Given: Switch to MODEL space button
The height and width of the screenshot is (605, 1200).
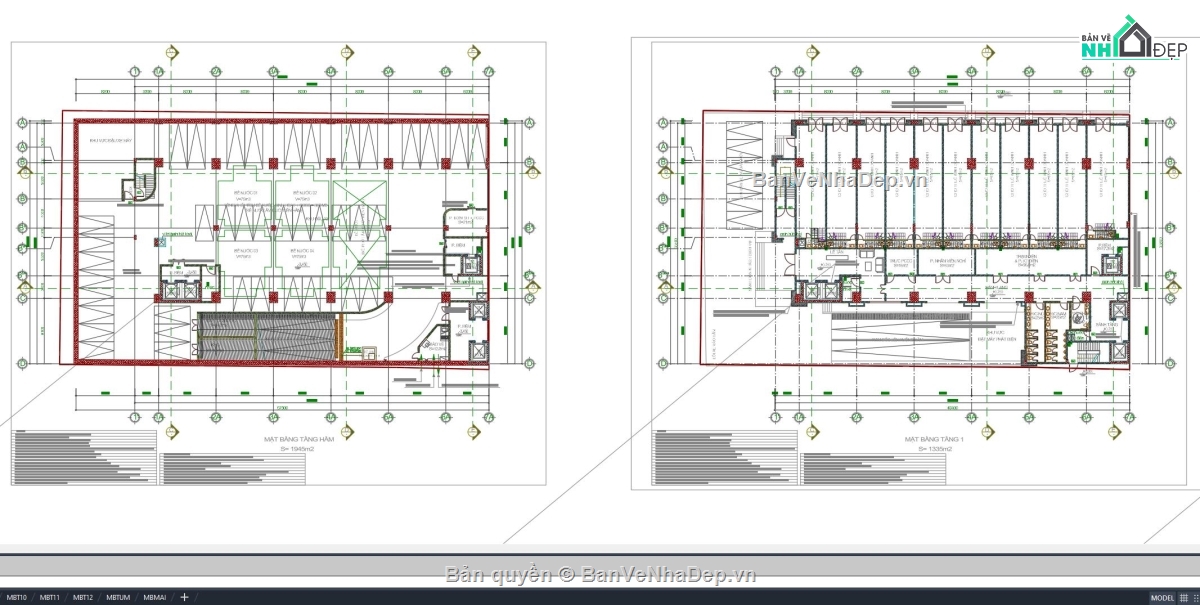Looking at the screenshot, I should [1163, 598].
